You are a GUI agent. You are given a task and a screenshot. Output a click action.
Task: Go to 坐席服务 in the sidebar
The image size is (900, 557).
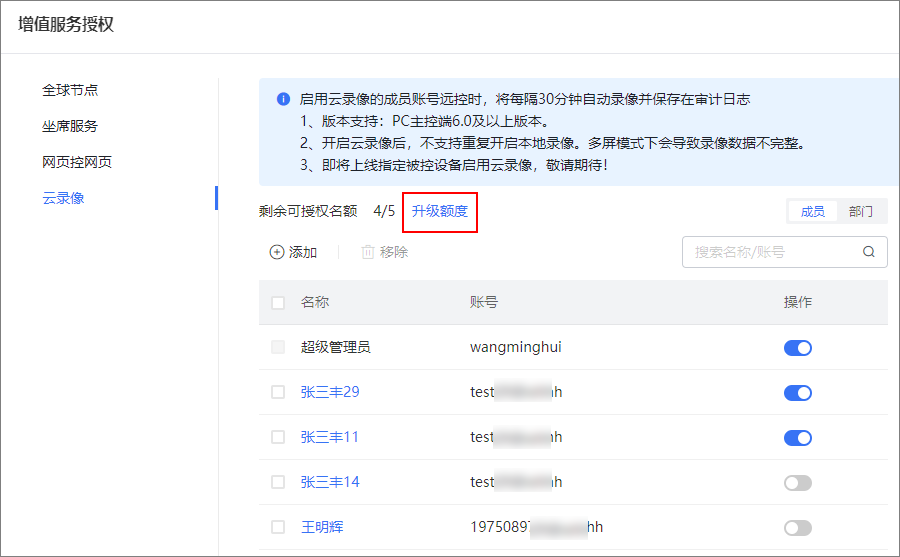(x=70, y=126)
